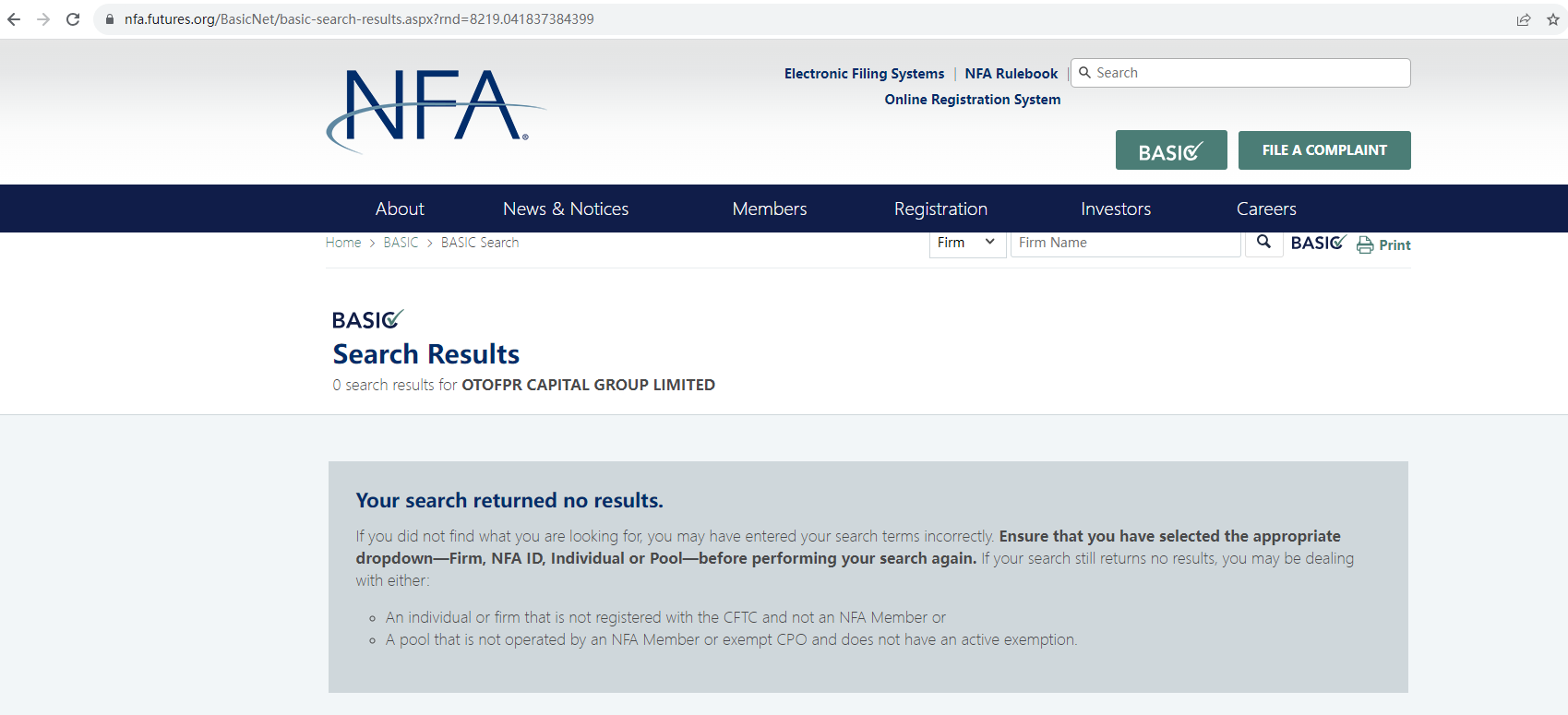This screenshot has width=1568, height=715.
Task: Click the printer icon next to Print
Action: 1365,245
